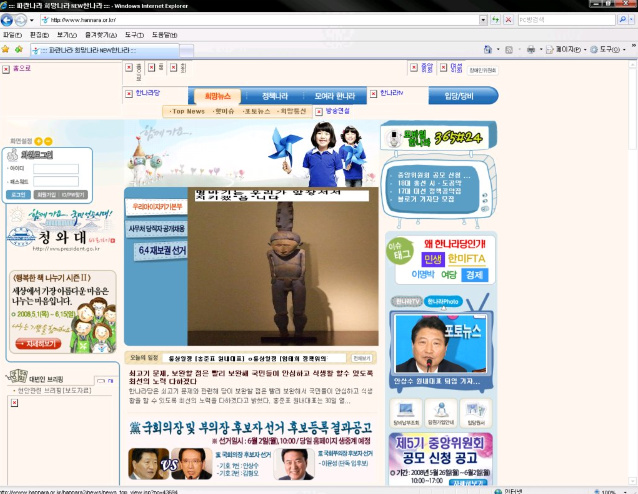The image size is (638, 494).
Task: Open the recent pages dropdown arrow
Action: (32, 20)
